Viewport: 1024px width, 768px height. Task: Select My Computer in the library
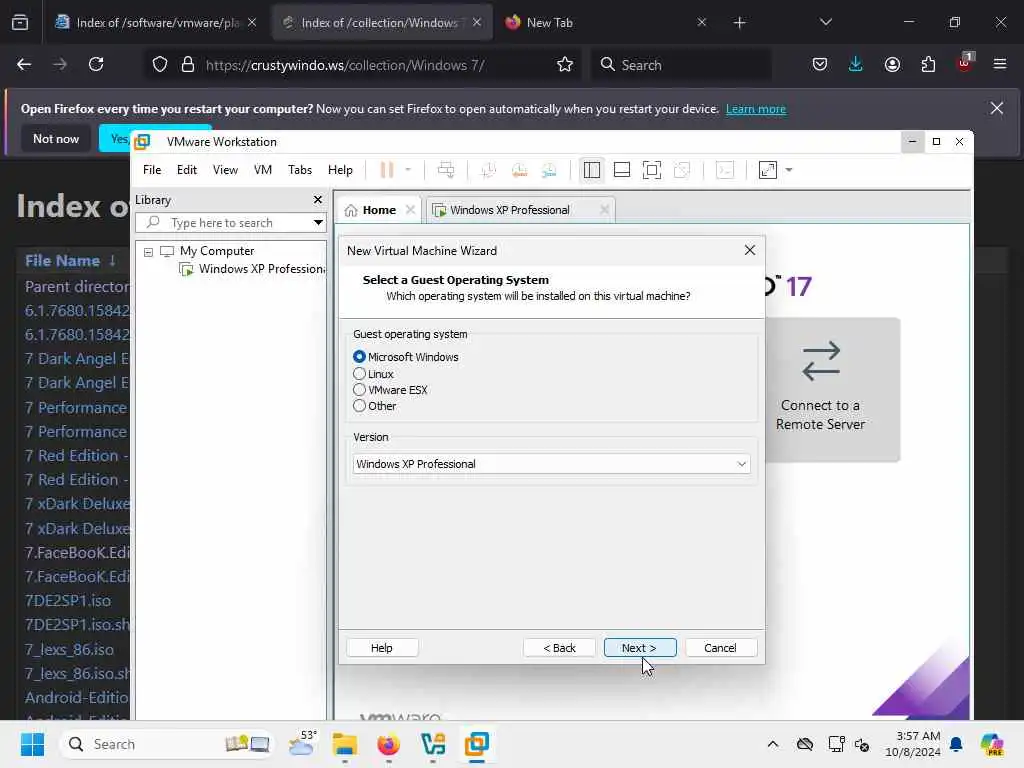click(x=217, y=251)
